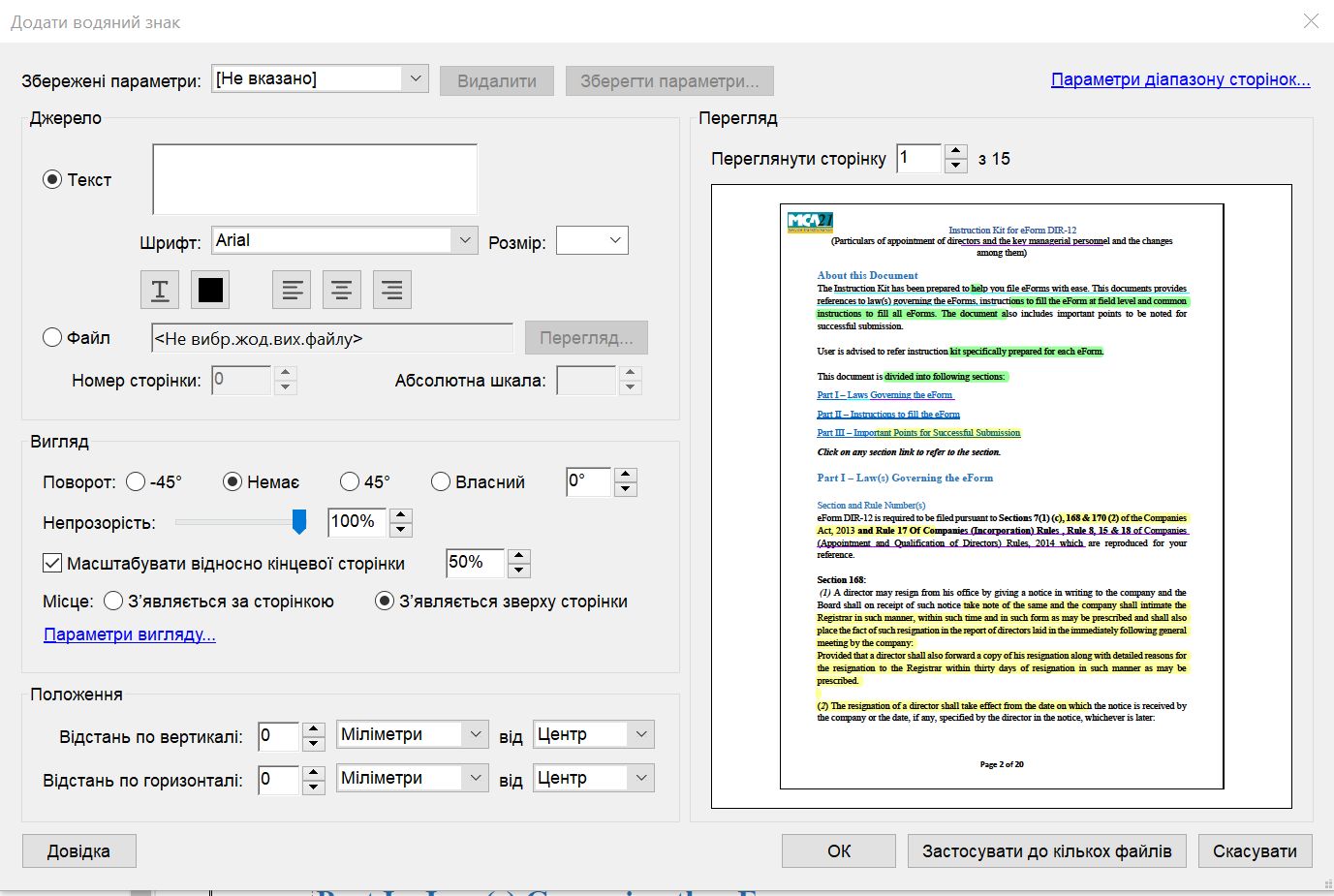
Task: Click the horizontal distance value field
Action: pos(279,779)
